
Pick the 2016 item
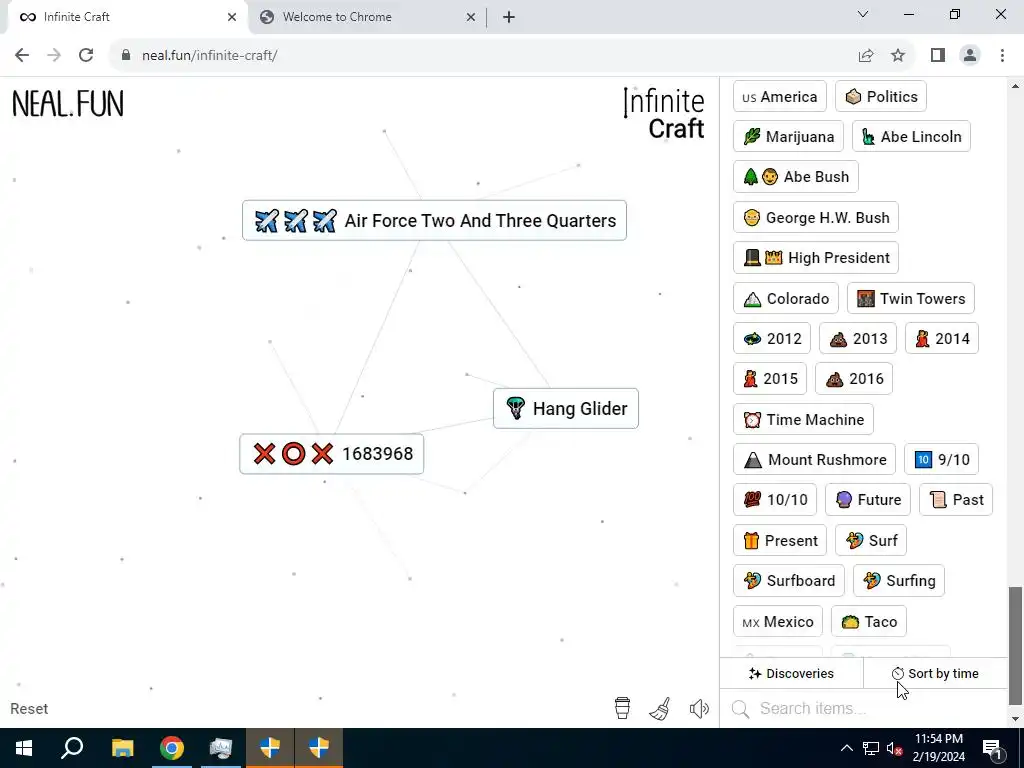pos(854,379)
